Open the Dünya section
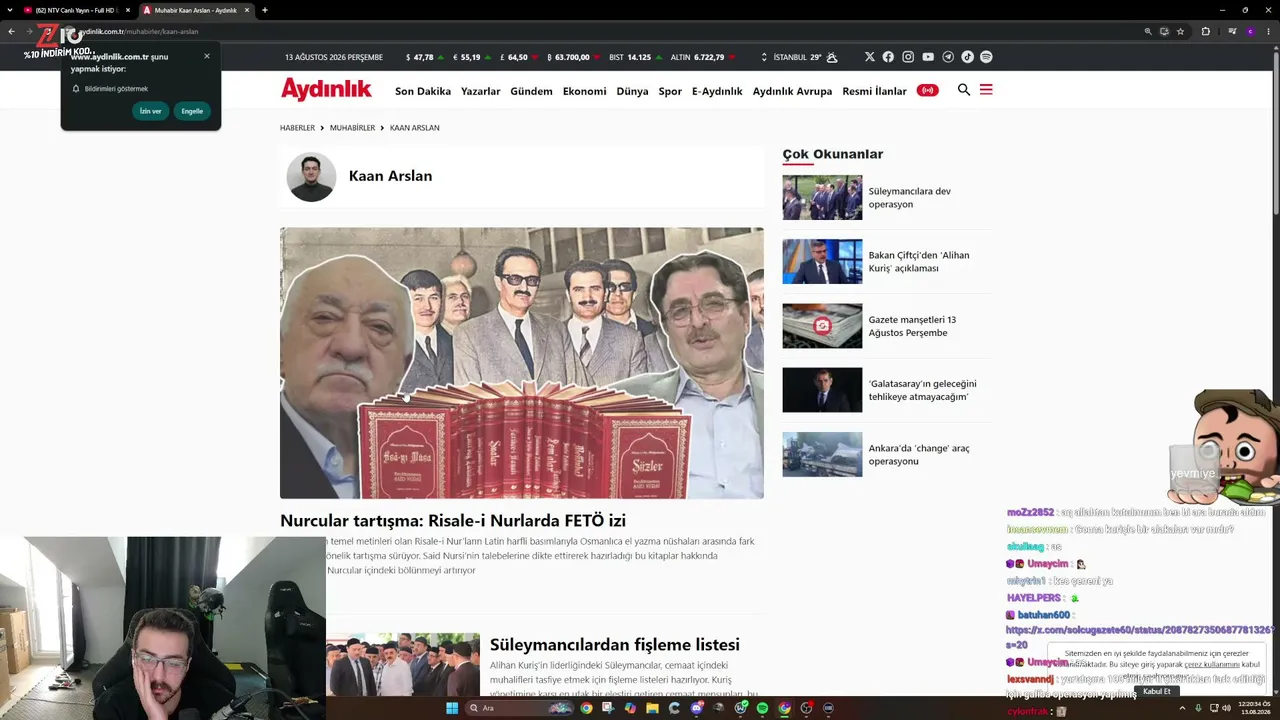 pyautogui.click(x=632, y=91)
